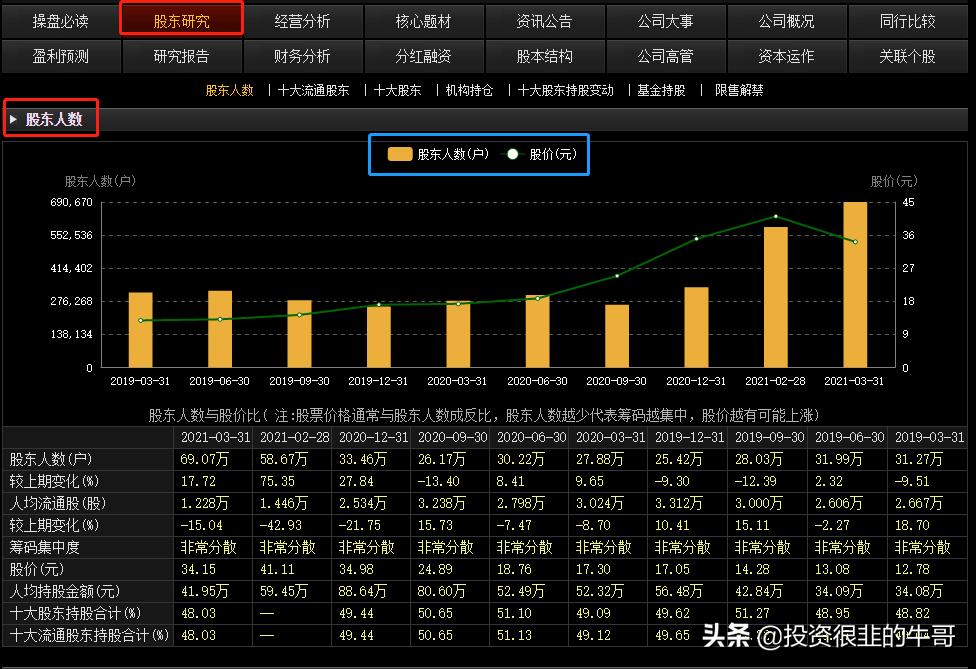Check the 盈利预测 forecast

click(x=60, y=57)
